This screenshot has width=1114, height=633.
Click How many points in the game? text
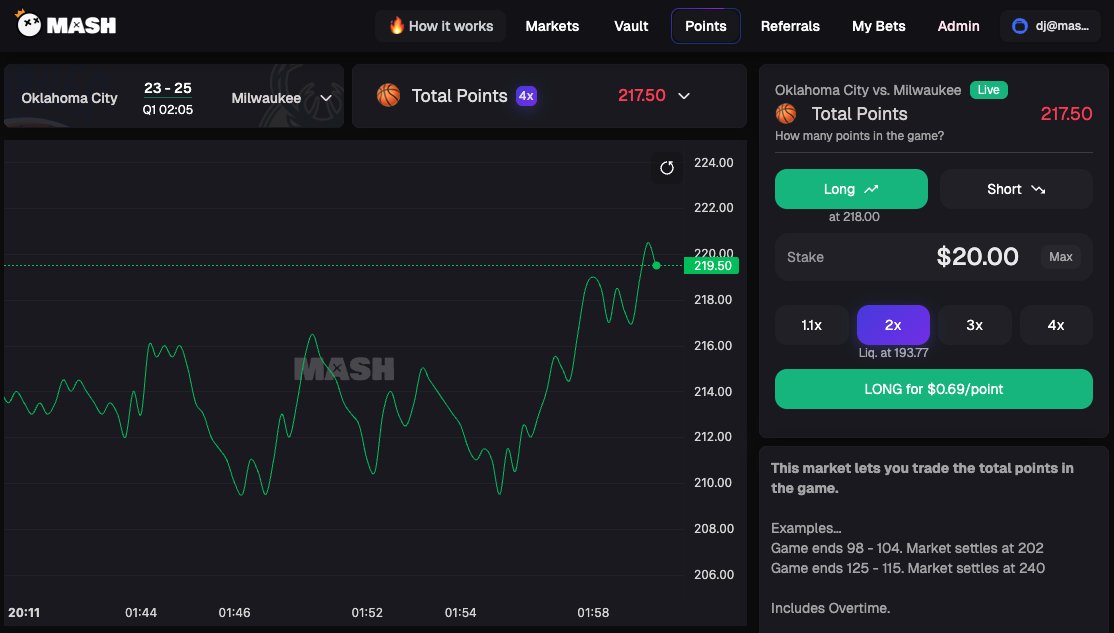click(859, 136)
